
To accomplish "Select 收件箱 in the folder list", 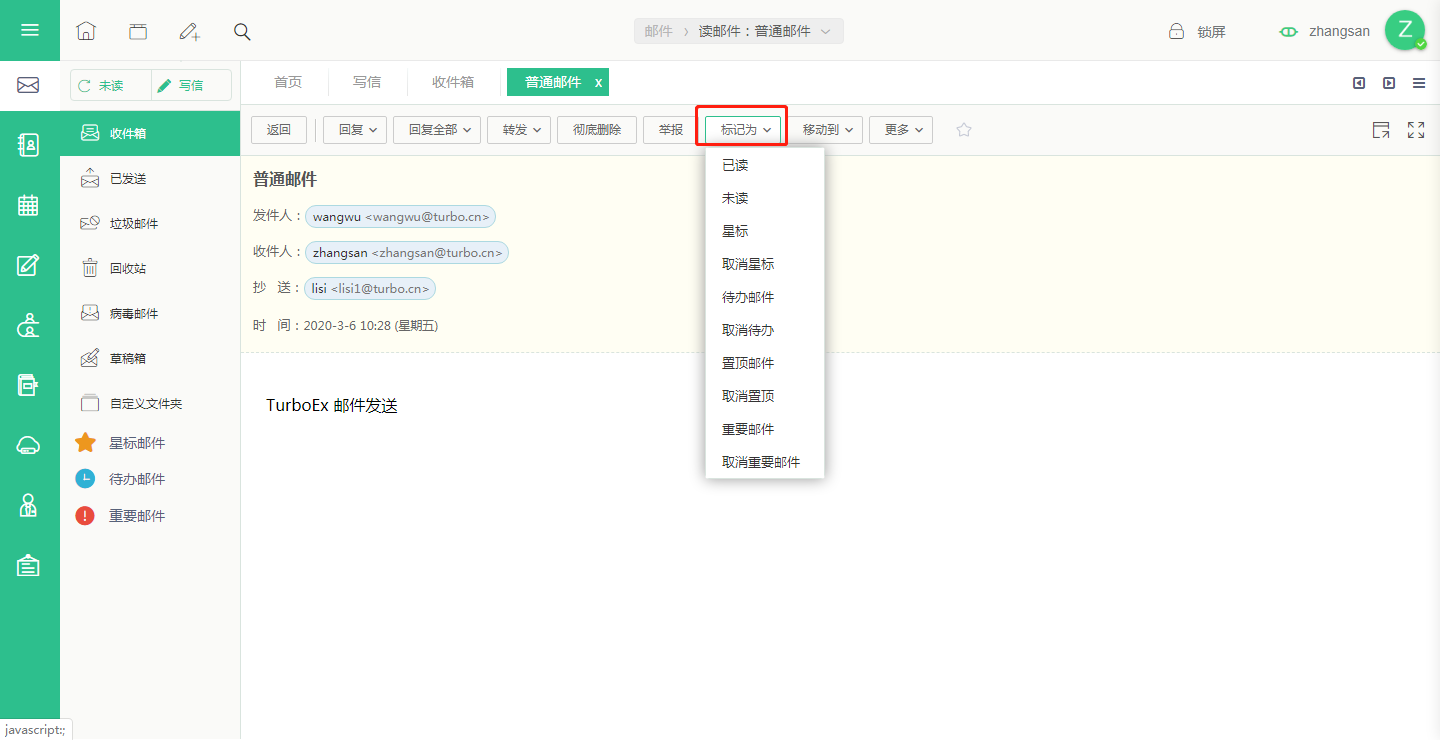I will pos(150,133).
